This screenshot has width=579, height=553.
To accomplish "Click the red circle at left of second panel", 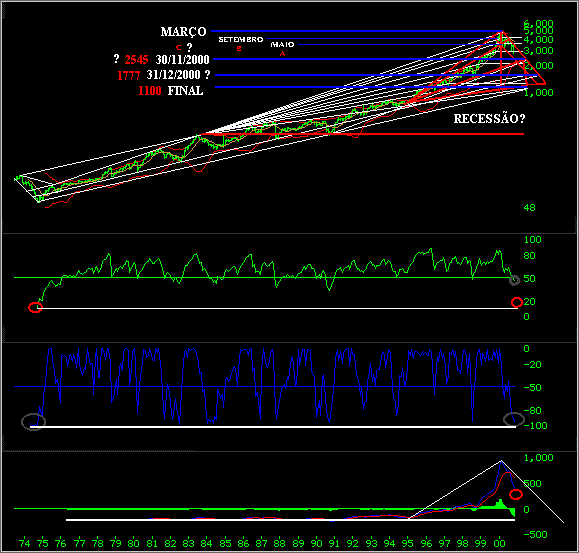I will click(35, 307).
